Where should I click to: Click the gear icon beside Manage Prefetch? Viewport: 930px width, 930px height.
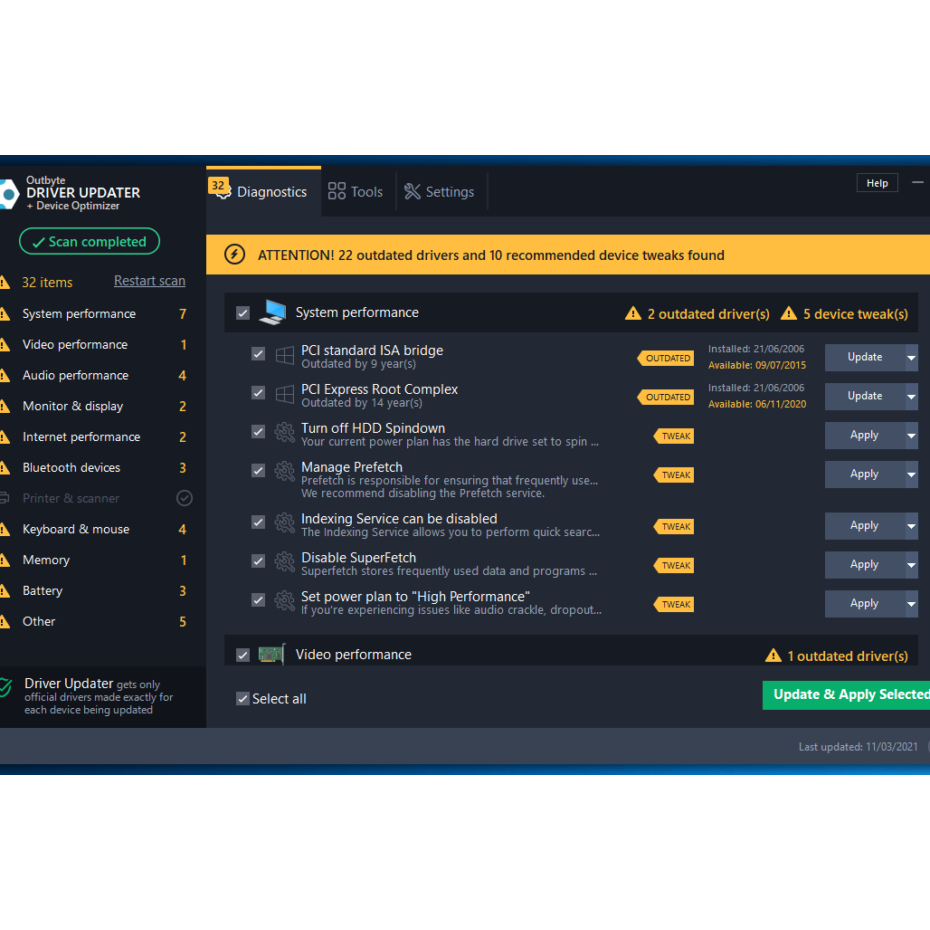click(x=285, y=472)
